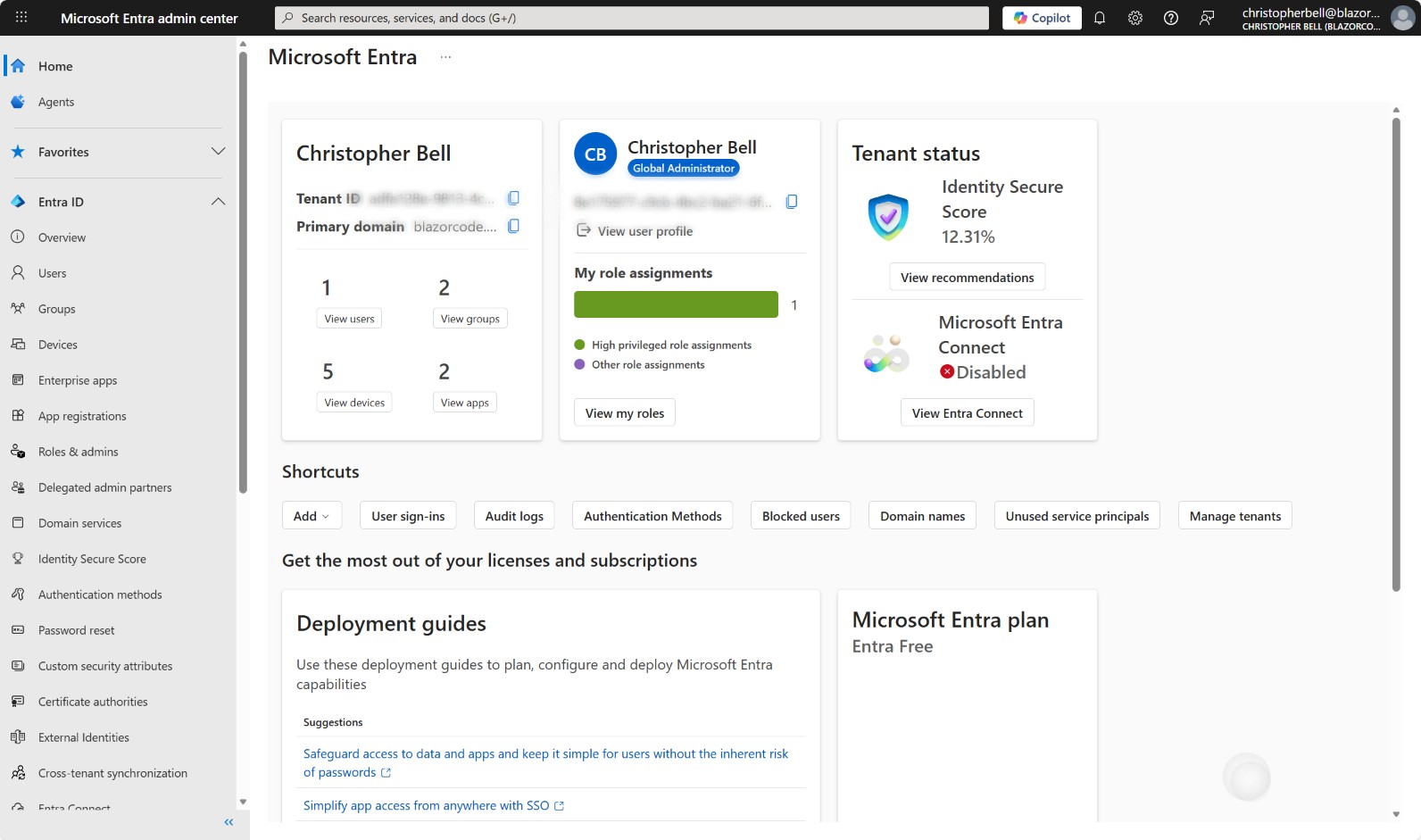Collapse the left sidebar with double chevron

pos(229,822)
